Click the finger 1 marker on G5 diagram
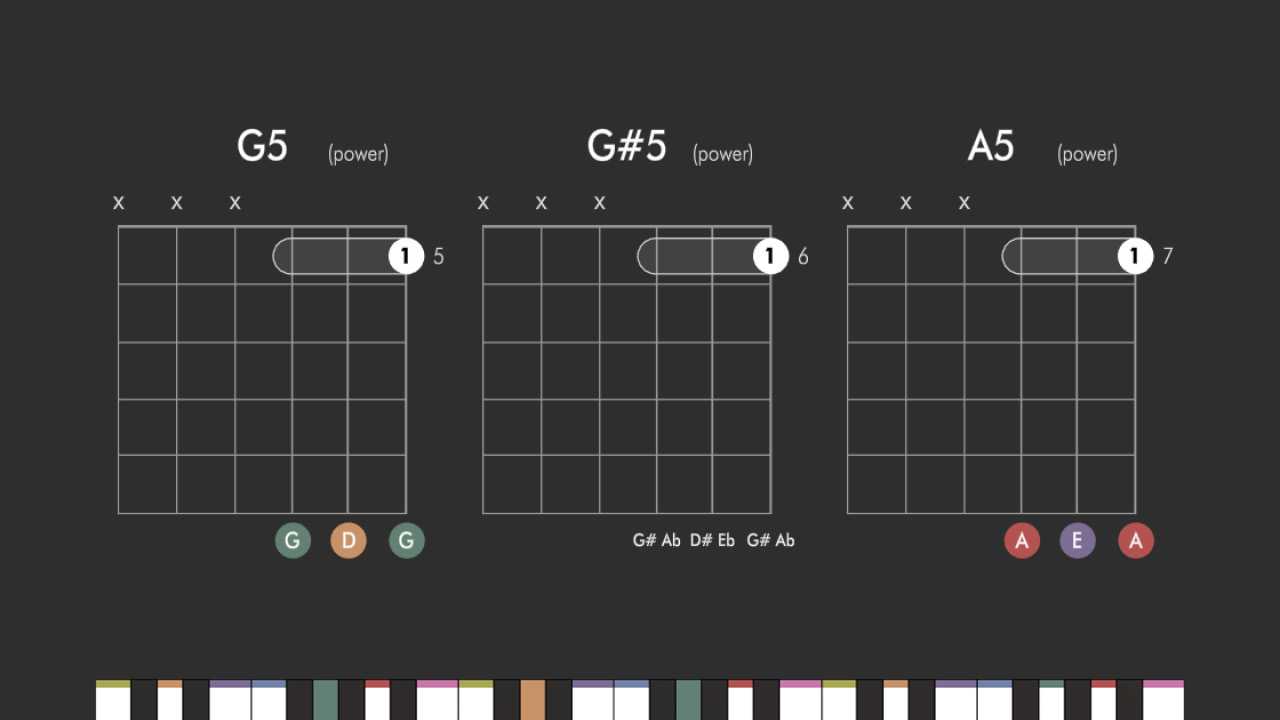This screenshot has height=720, width=1280. 405,256
